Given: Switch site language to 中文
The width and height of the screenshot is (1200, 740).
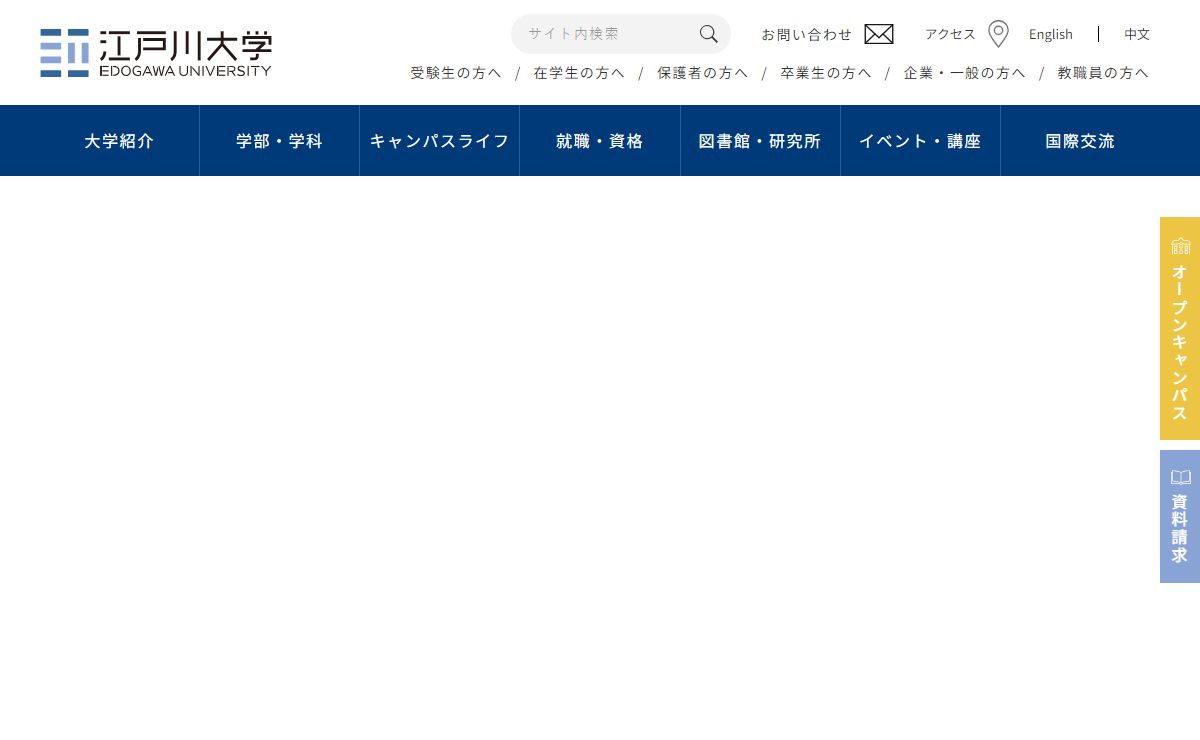Looking at the screenshot, I should 1137,34.
